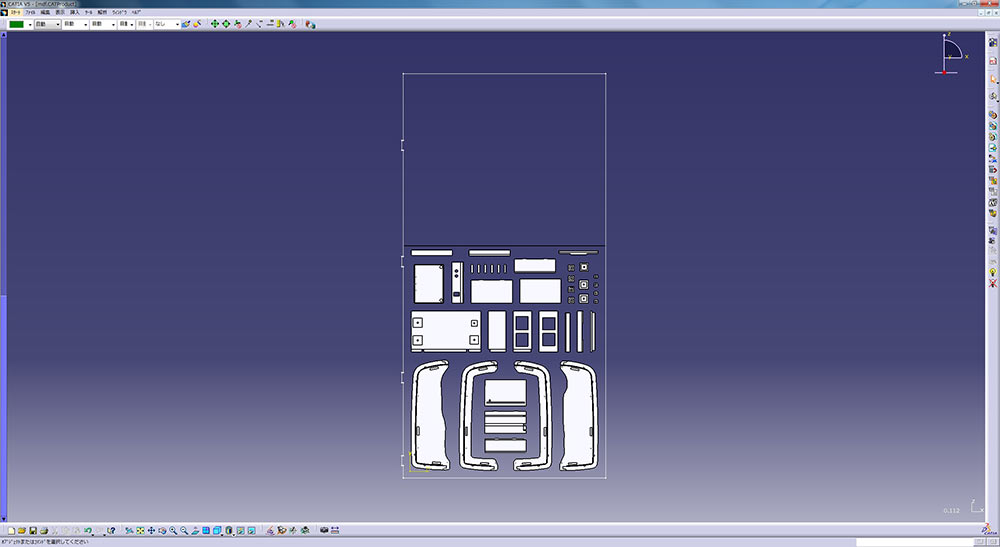
Task: Expand the layer dropdown showing なし
Action: pos(178,24)
